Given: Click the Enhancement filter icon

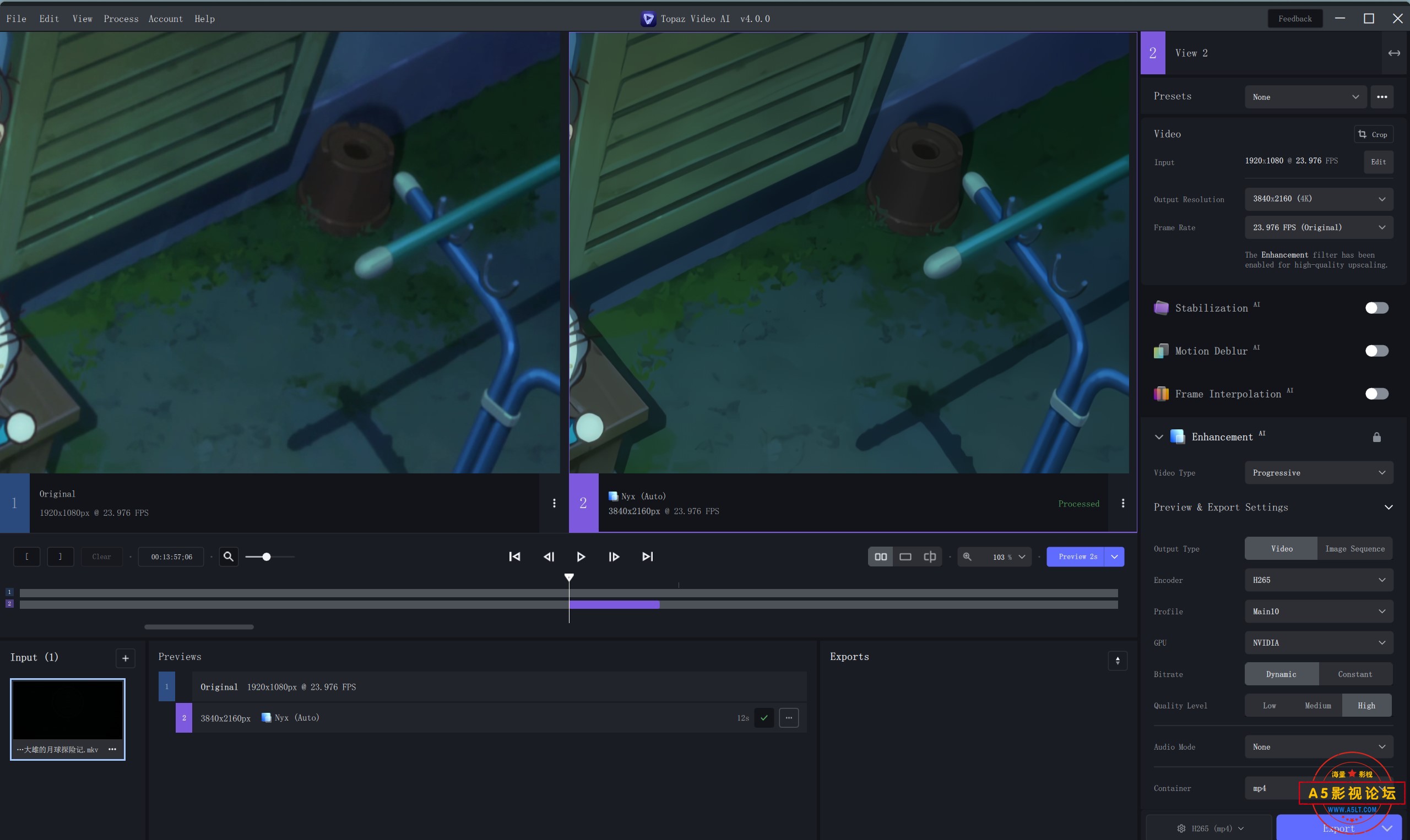Looking at the screenshot, I should click(1178, 437).
